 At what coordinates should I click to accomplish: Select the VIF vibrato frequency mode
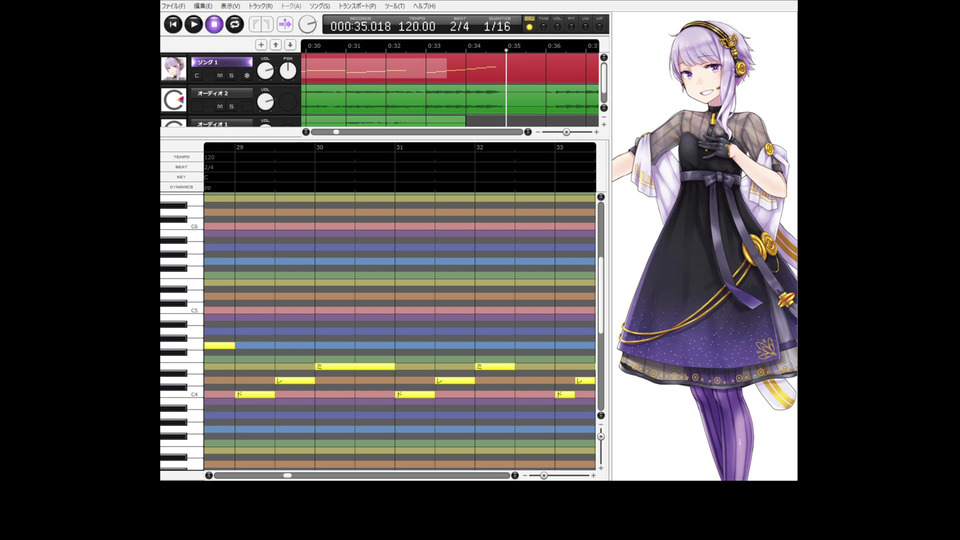pos(599,24)
